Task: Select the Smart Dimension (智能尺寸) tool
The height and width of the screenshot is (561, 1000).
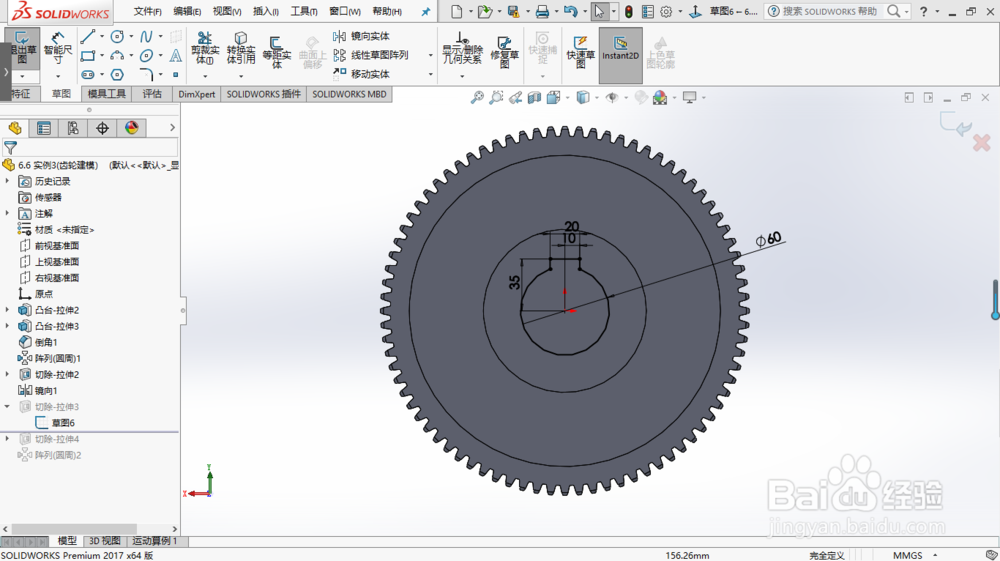Action: 58,48
